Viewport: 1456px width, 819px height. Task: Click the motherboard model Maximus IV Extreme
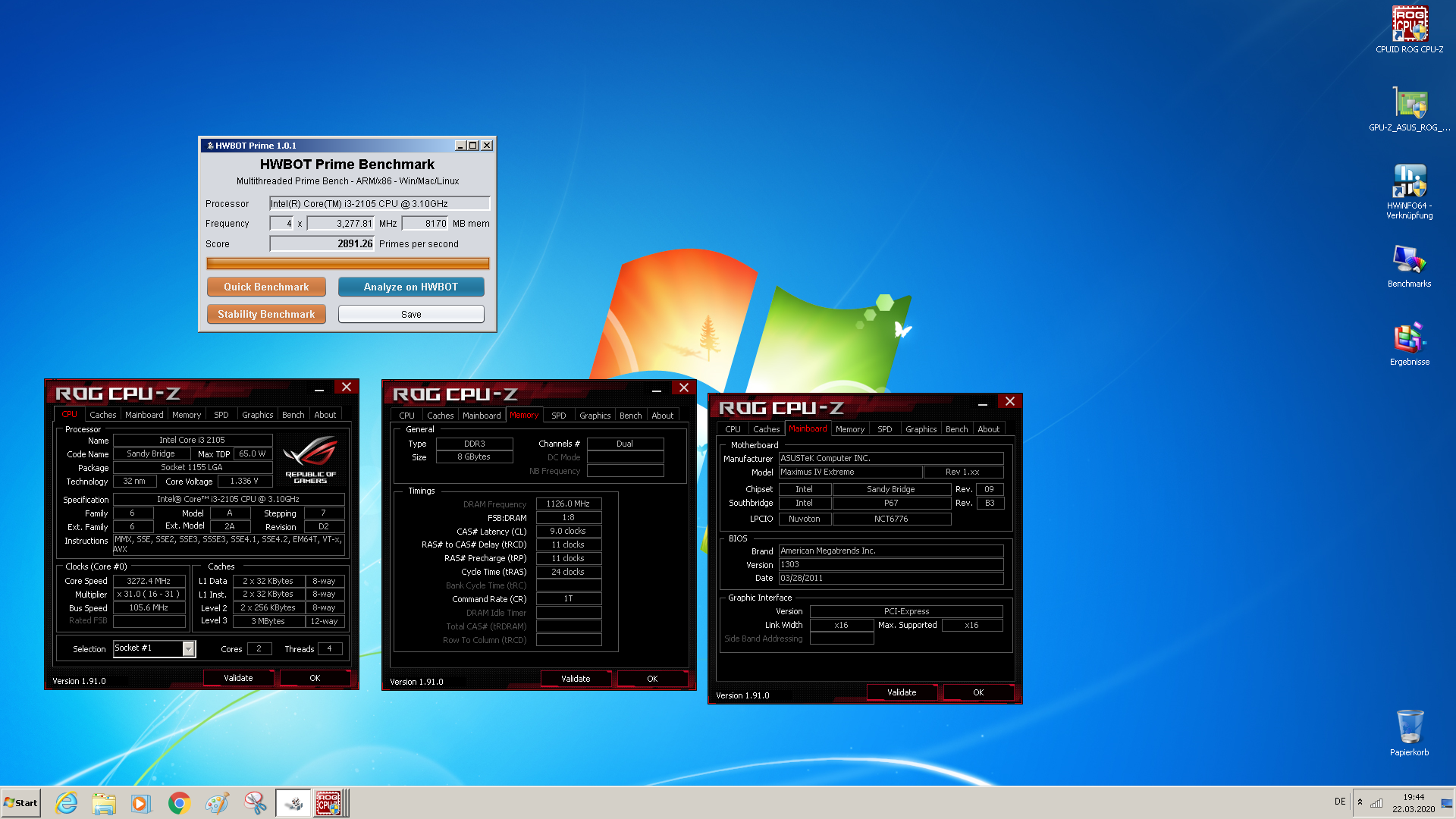pyautogui.click(x=851, y=472)
